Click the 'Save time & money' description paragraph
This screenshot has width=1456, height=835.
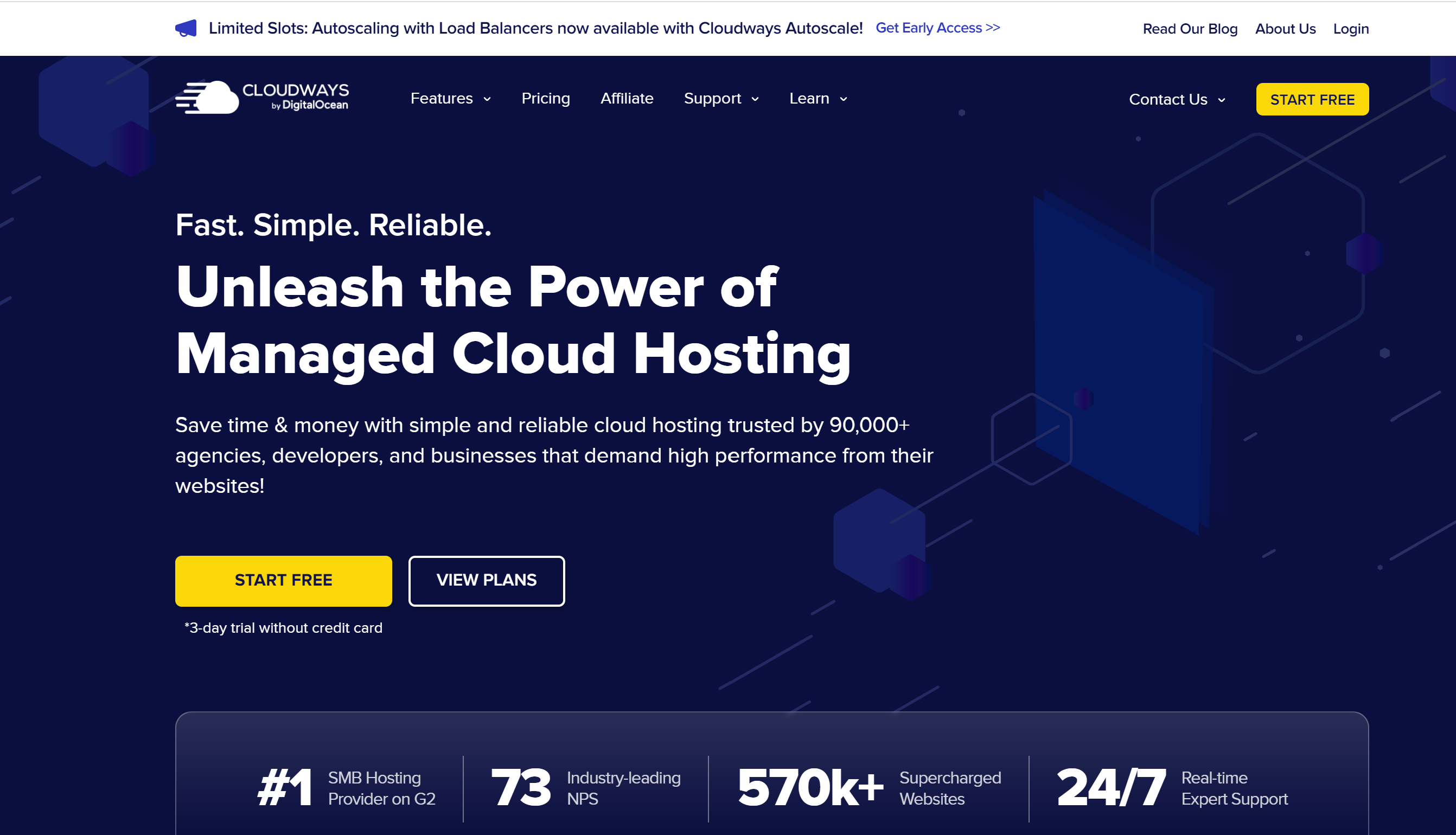(x=554, y=455)
